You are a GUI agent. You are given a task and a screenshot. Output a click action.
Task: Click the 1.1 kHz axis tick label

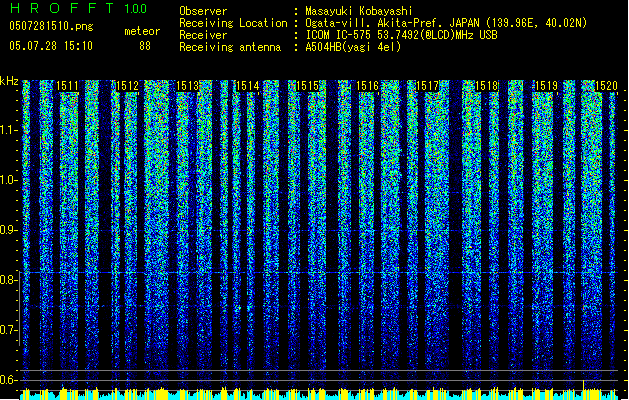(8, 130)
